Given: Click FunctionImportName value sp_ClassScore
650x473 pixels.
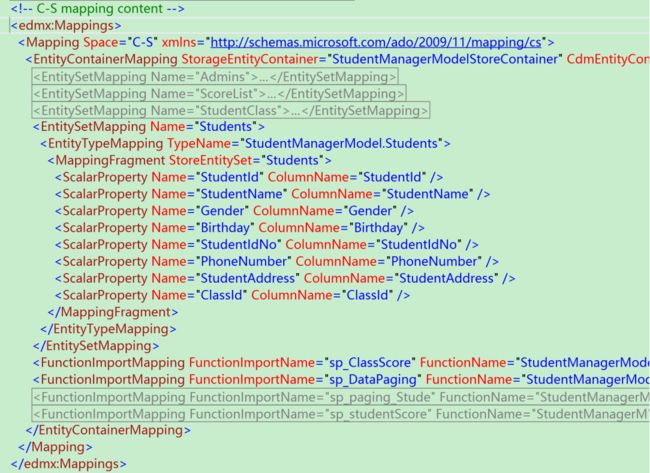Looking at the screenshot, I should coord(369,363).
